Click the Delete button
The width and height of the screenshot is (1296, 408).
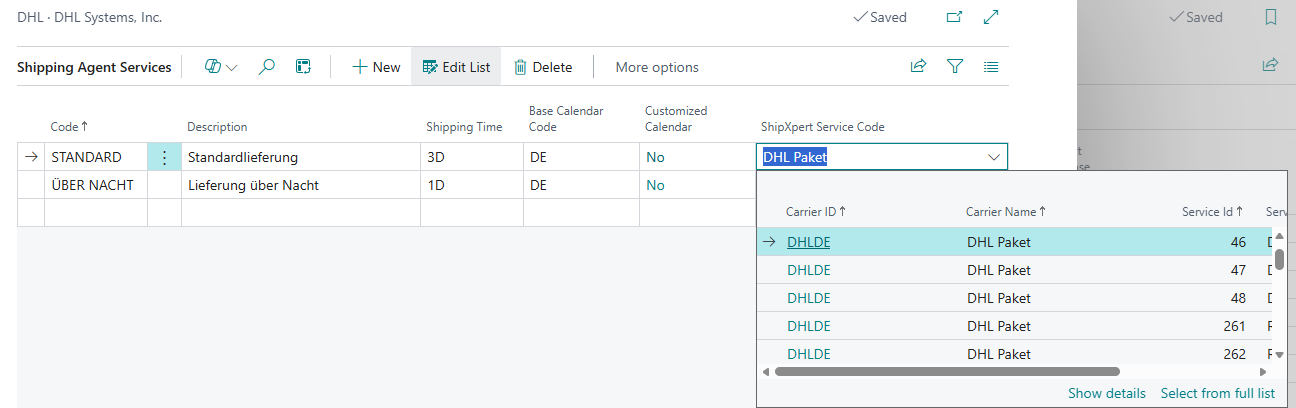coord(543,67)
